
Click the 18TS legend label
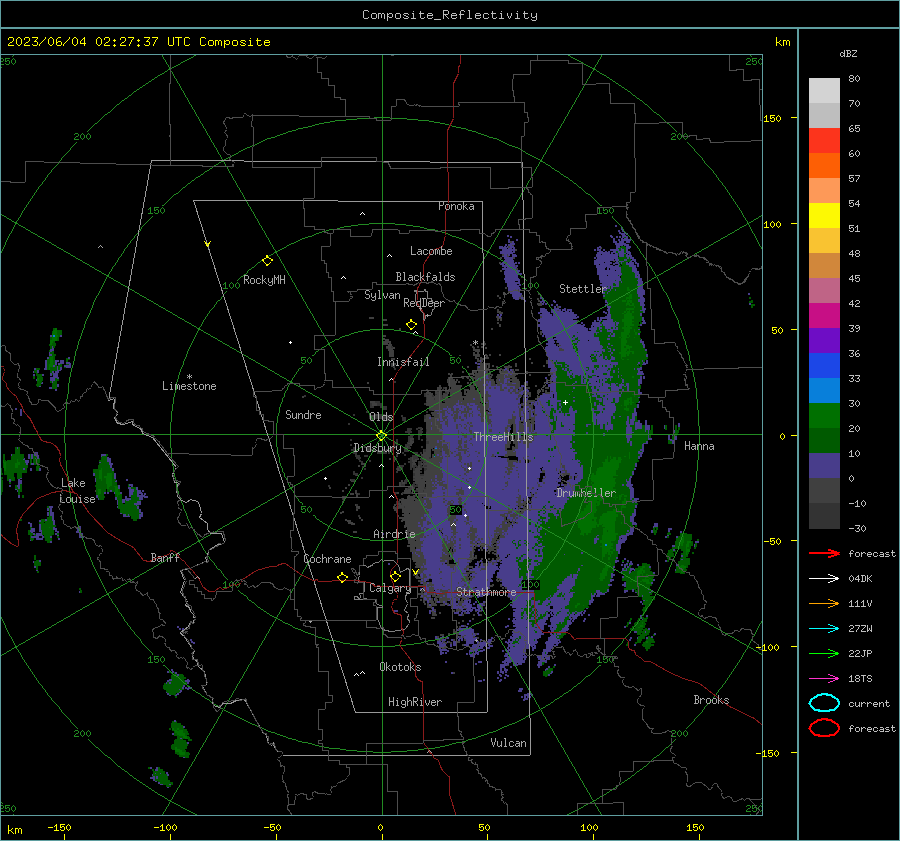click(860, 679)
